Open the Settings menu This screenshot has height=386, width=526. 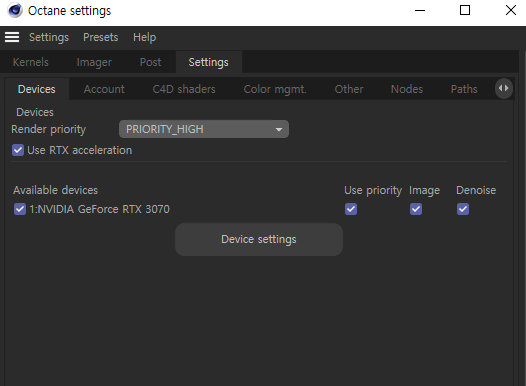[49, 37]
